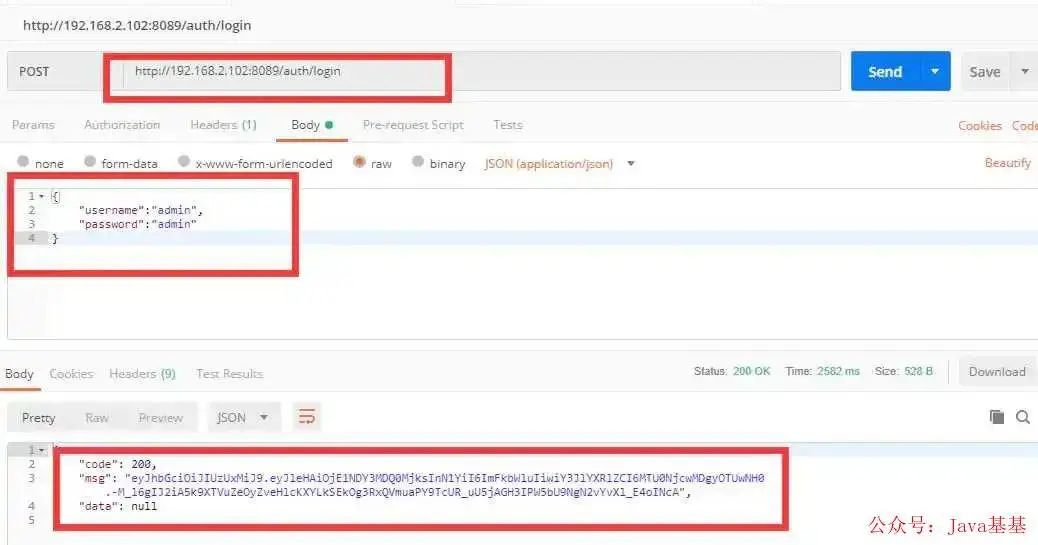1038x545 pixels.
Task: Collapse the request body at line 1
Action: [42, 196]
